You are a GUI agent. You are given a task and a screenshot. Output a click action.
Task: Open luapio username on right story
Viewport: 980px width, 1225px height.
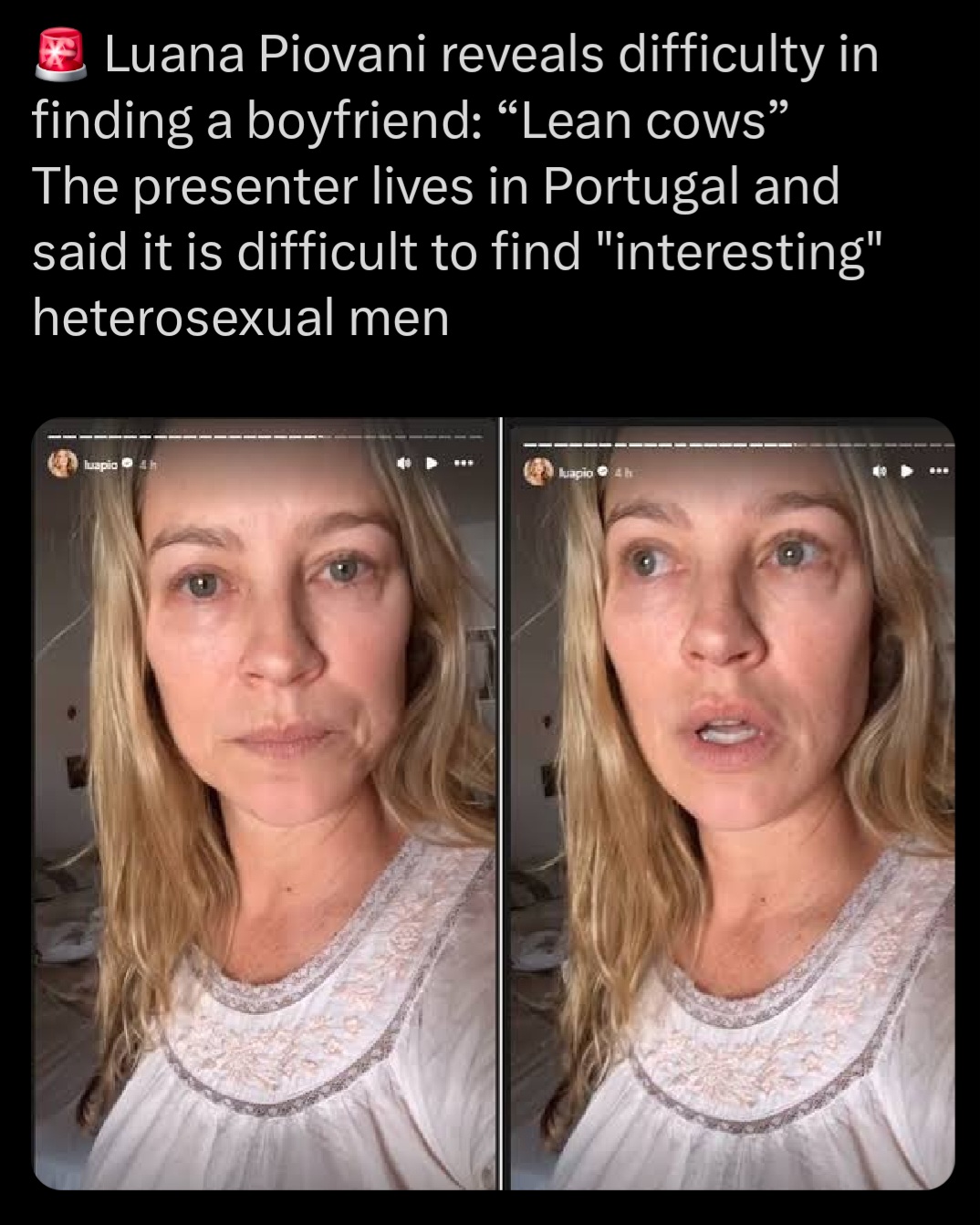(577, 473)
